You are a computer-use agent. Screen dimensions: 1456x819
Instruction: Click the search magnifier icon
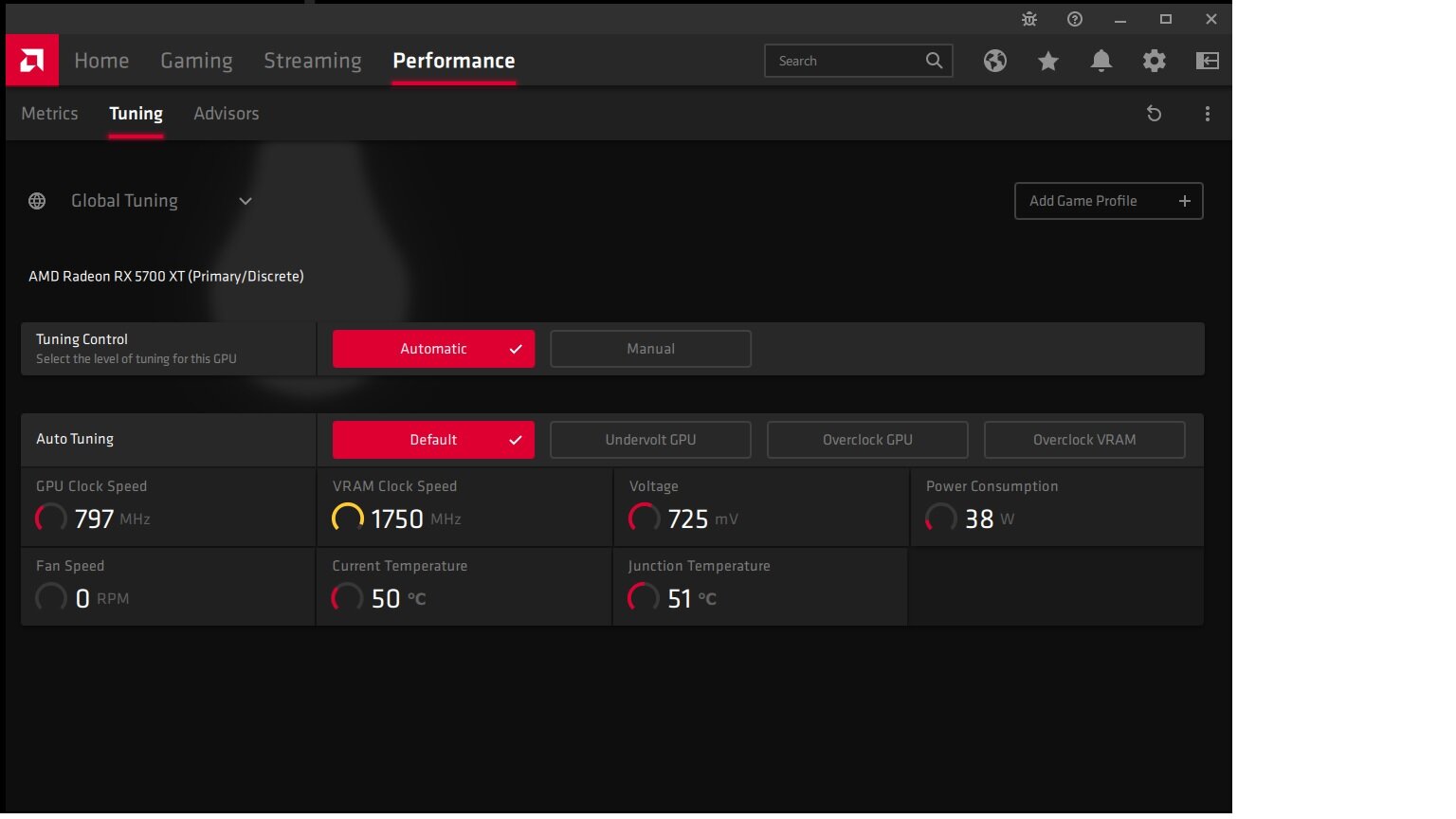[934, 61]
